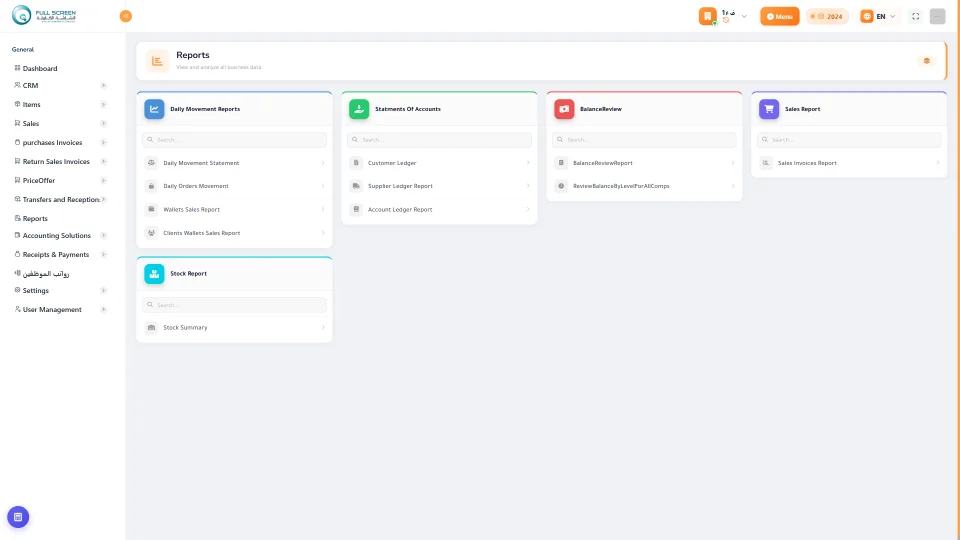Click the Wallets Sales Report row icon

[151, 209]
